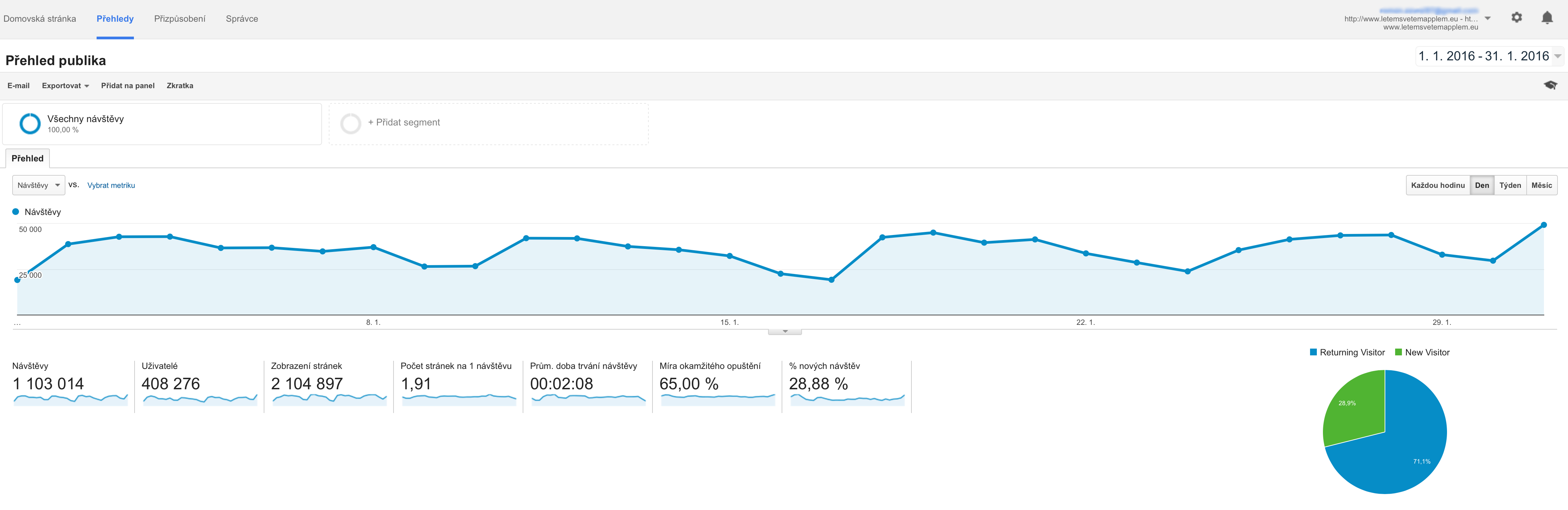
Task: Open the settings gear icon
Action: [1516, 18]
